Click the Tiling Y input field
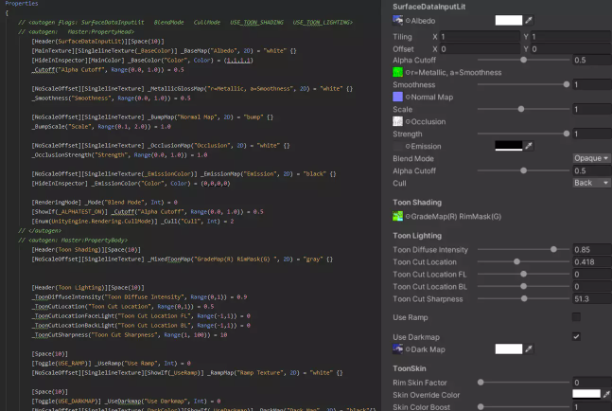 (x=571, y=37)
